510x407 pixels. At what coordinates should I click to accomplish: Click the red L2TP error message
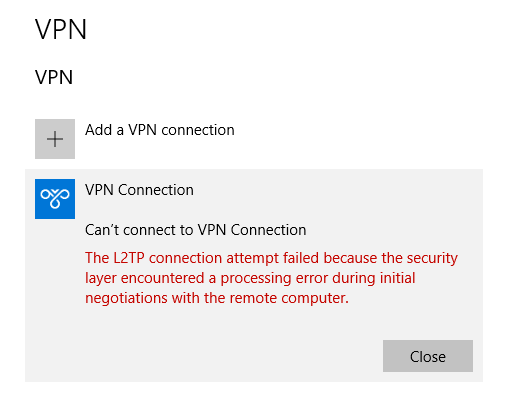(271, 278)
